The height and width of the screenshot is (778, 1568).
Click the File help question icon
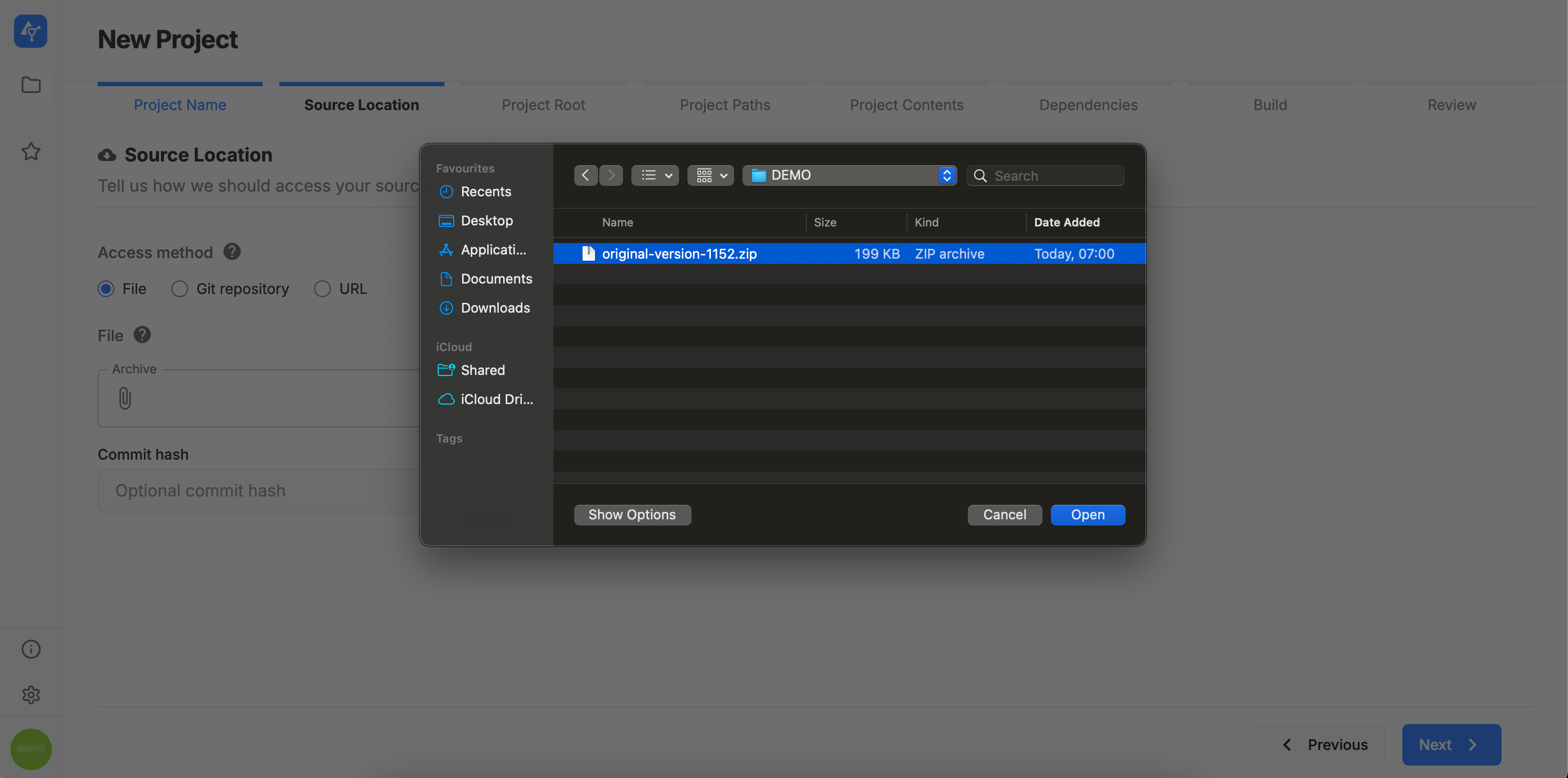tap(142, 335)
